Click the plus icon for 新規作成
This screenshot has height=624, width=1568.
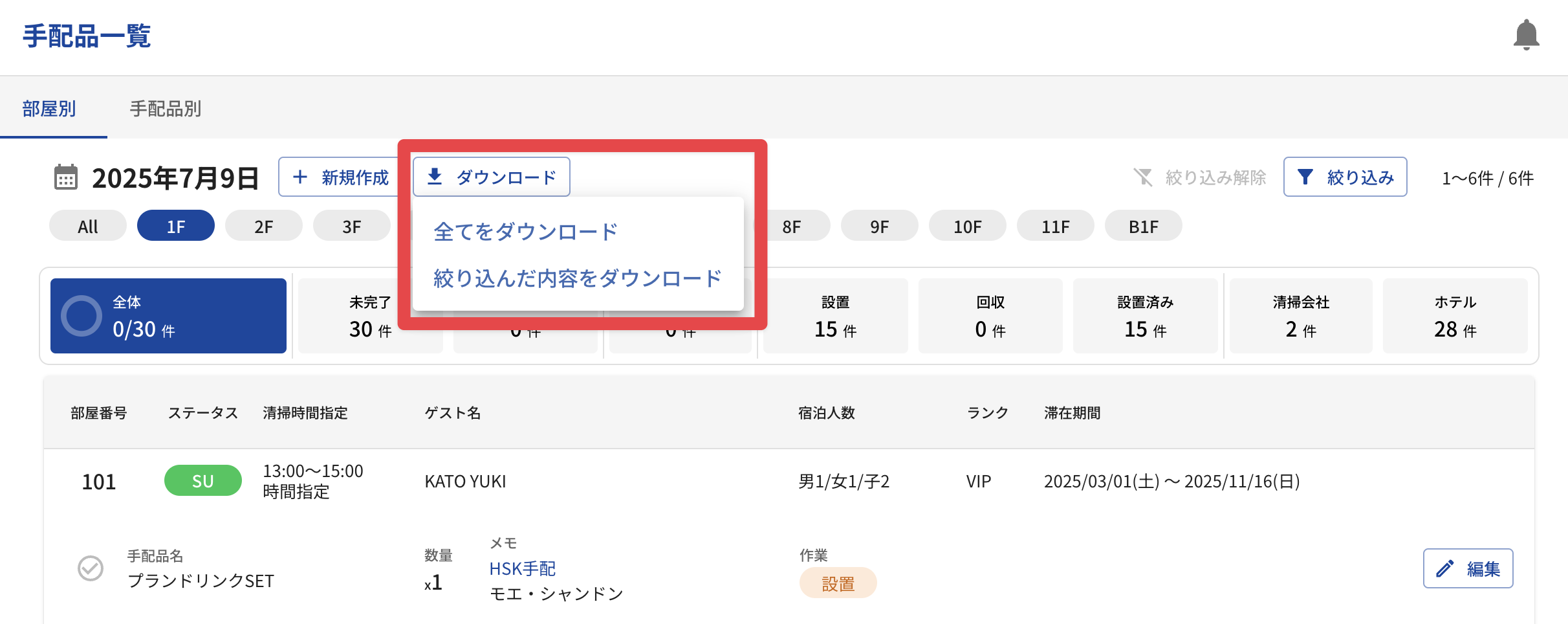[299, 177]
